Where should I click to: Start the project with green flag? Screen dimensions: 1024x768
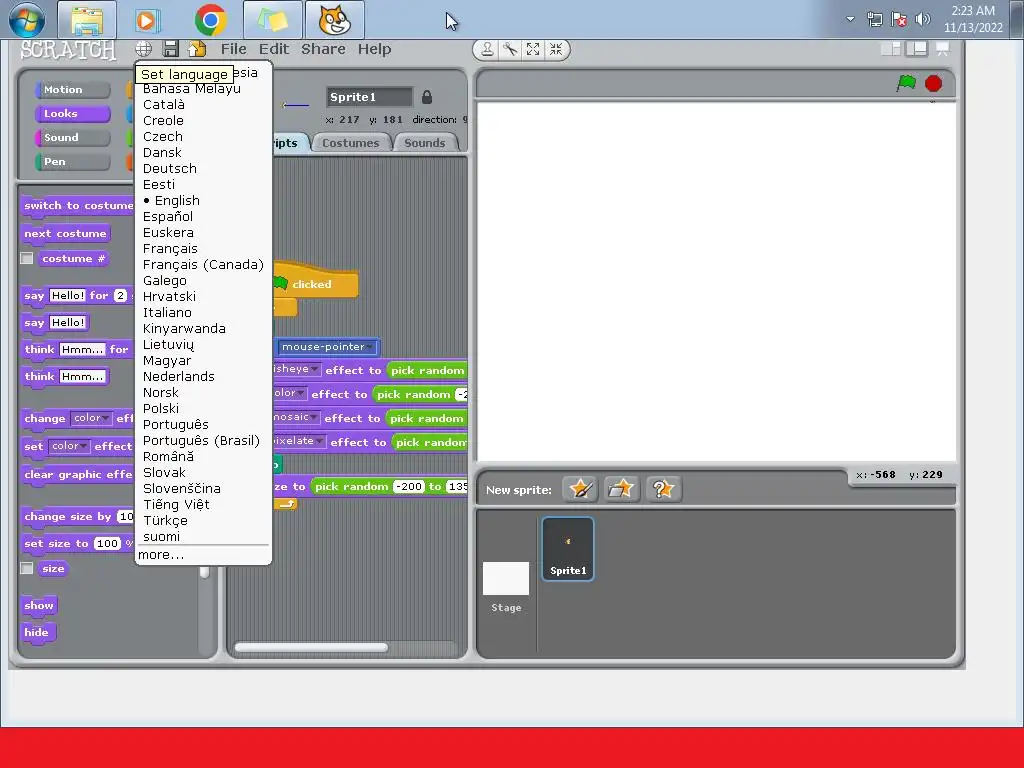tap(906, 83)
